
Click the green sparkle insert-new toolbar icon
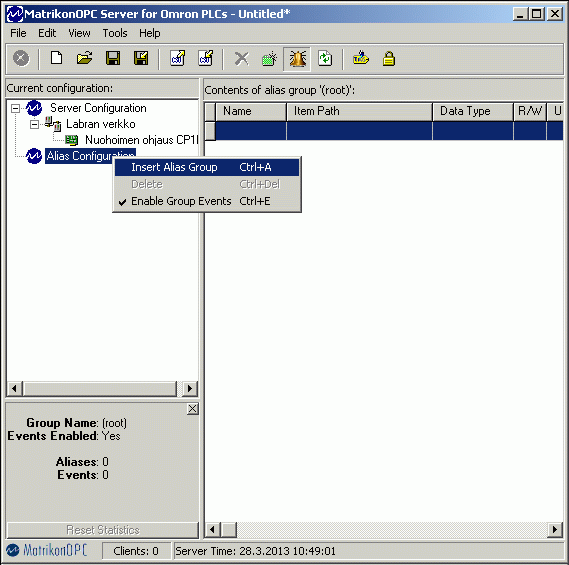coord(269,58)
